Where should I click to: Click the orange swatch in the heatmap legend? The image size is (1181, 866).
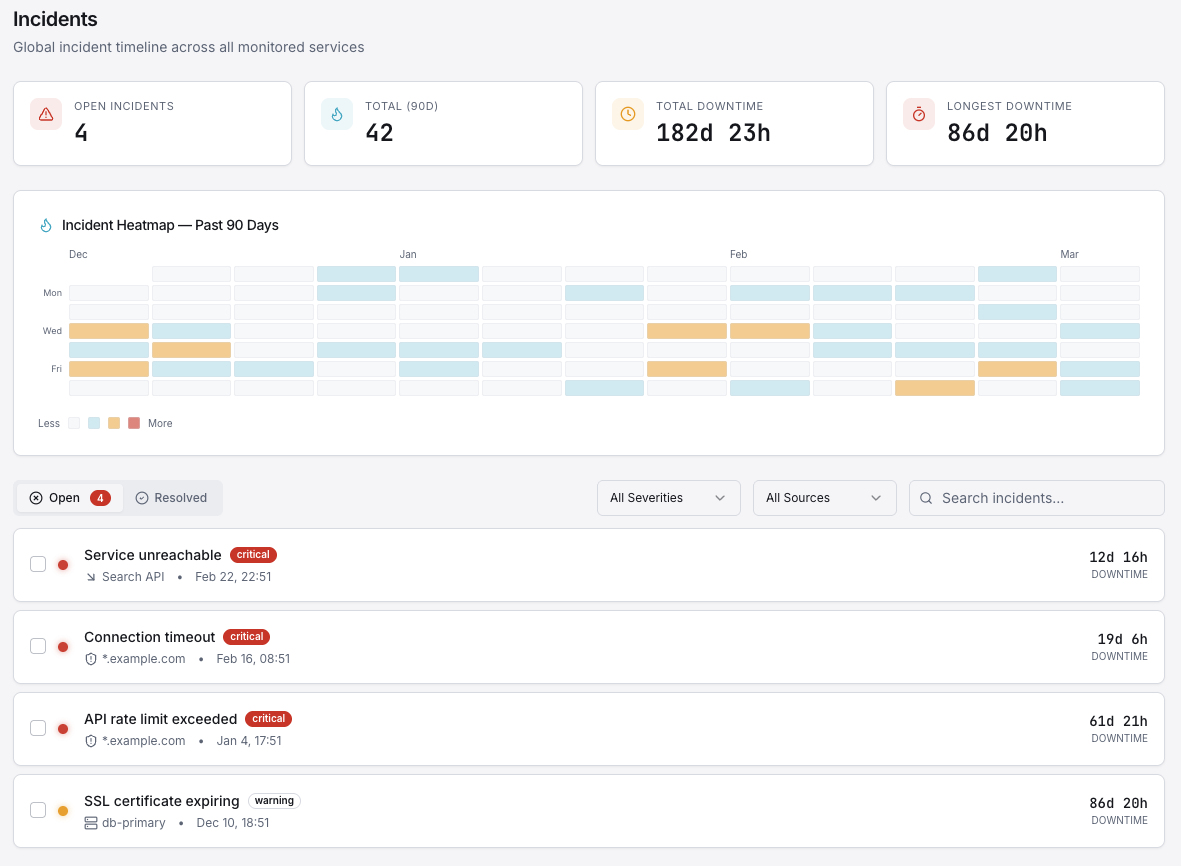(x=114, y=423)
